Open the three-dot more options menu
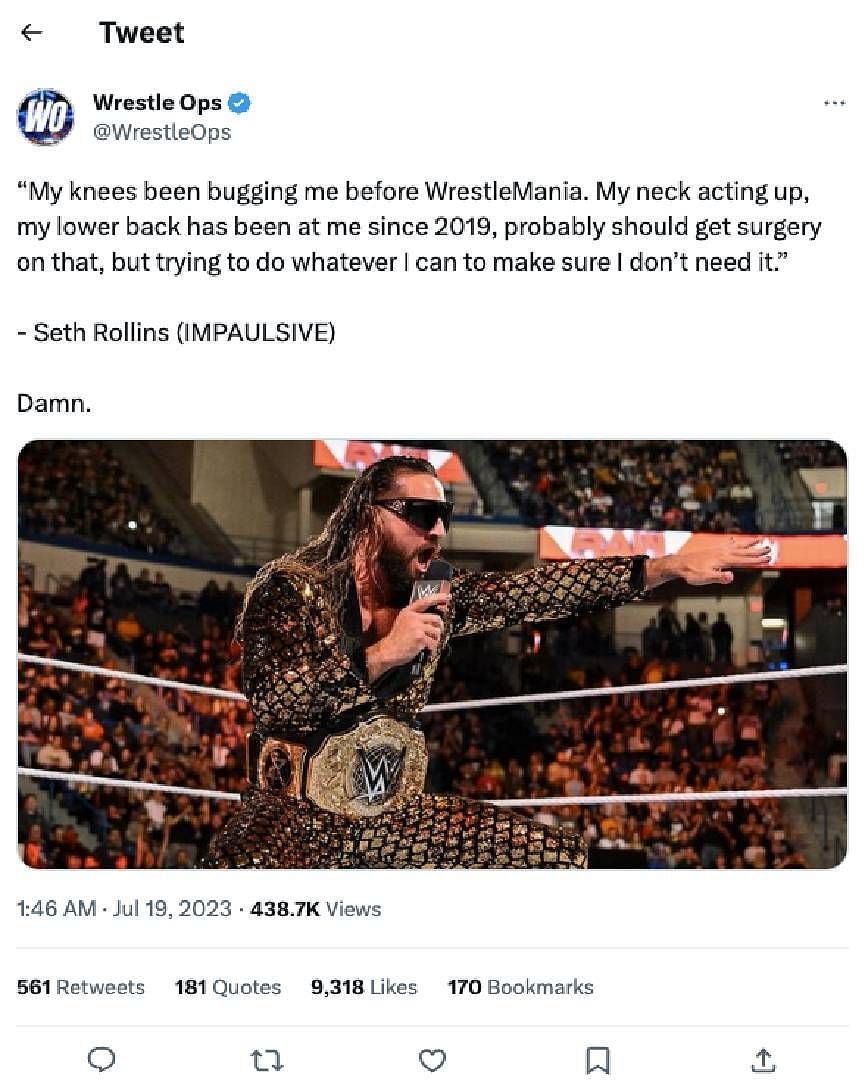The height and width of the screenshot is (1080, 865). tap(833, 103)
